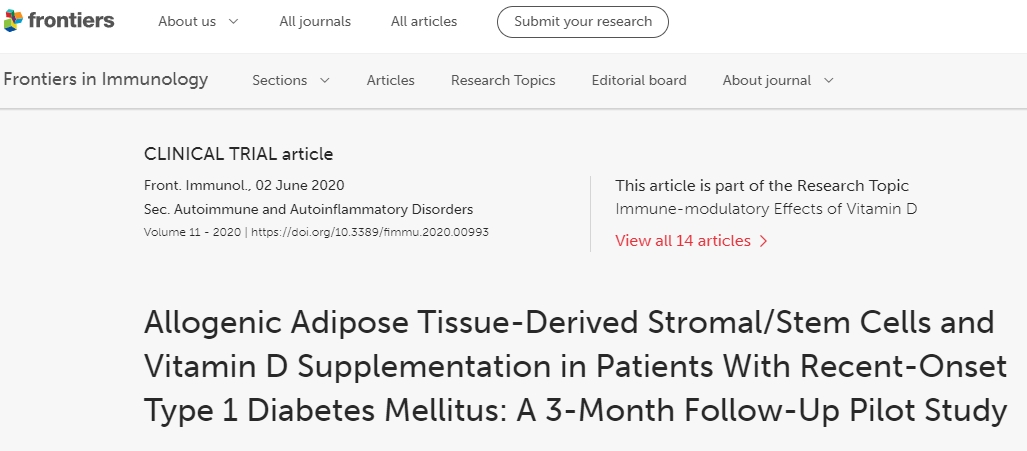Expand the About journal chevron
Screen dimensions: 1027x451
click(828, 81)
